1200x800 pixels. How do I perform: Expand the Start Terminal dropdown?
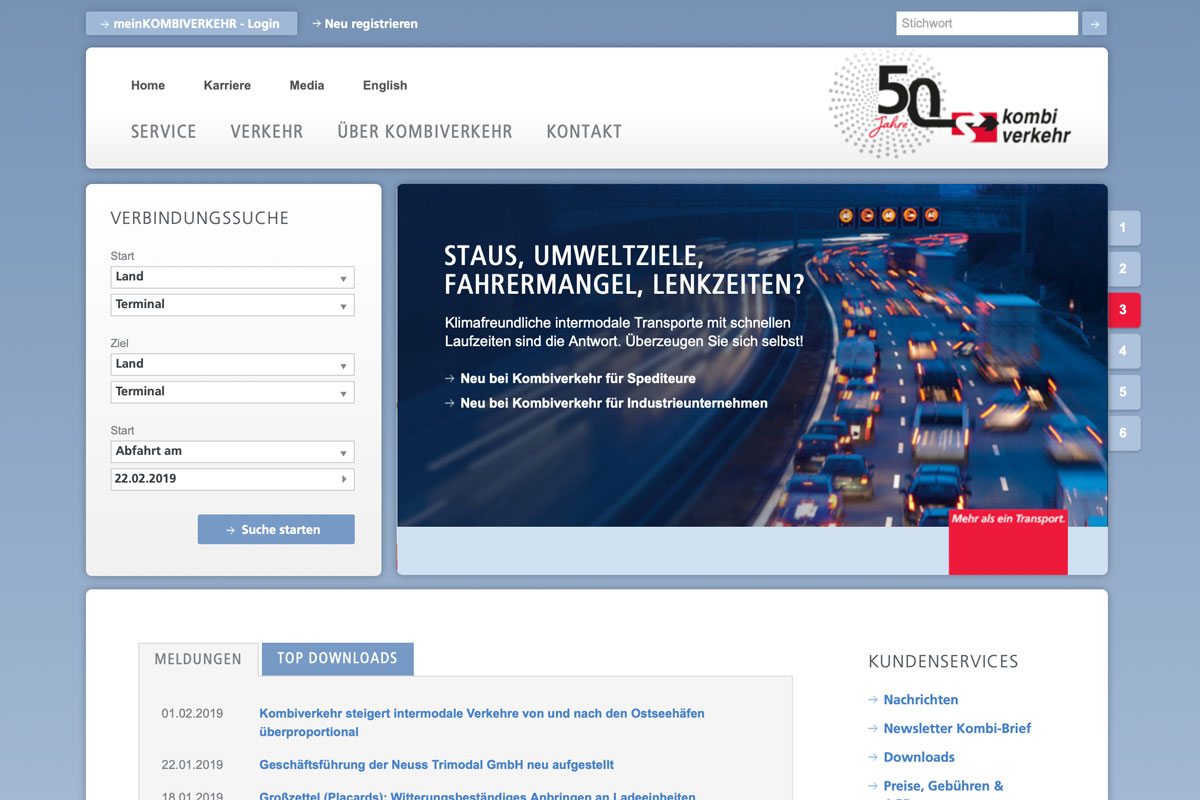[232, 305]
